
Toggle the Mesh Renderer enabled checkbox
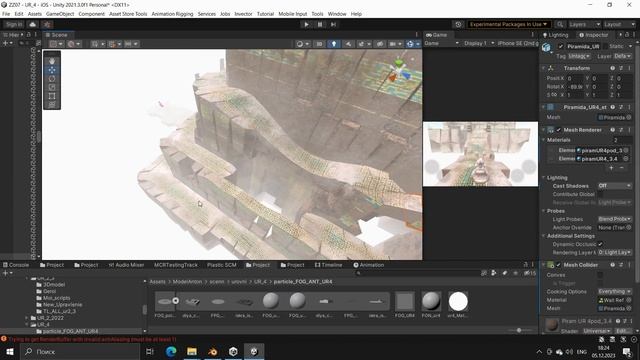[x=559, y=130]
